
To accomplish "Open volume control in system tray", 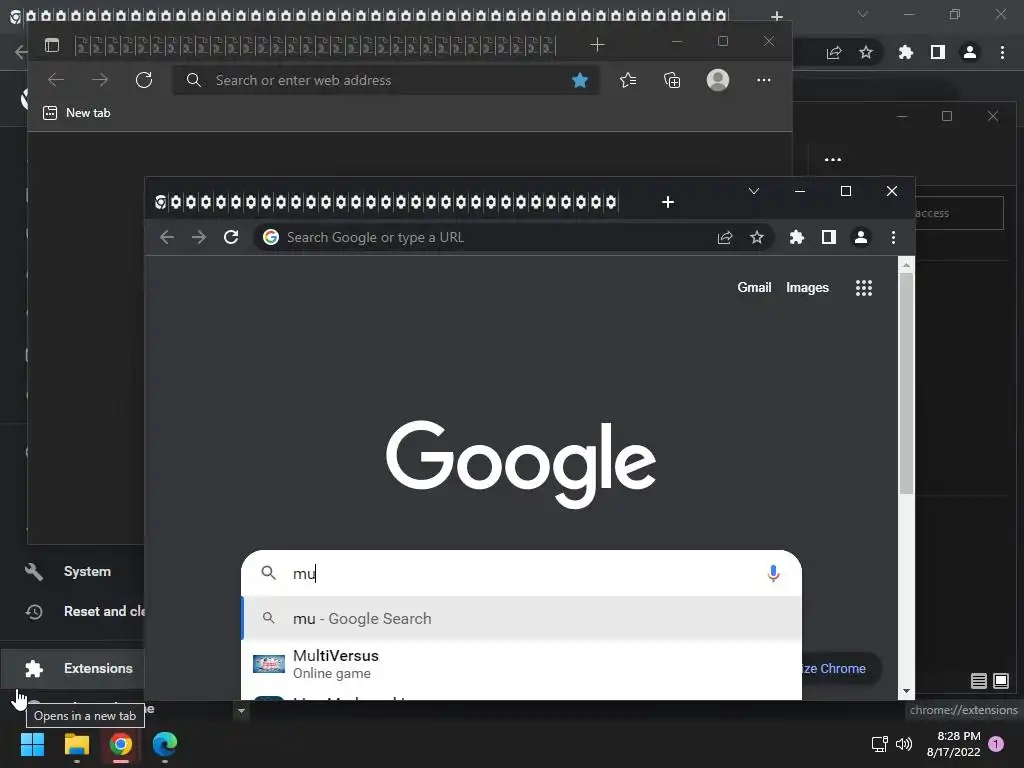I will pos(904,744).
